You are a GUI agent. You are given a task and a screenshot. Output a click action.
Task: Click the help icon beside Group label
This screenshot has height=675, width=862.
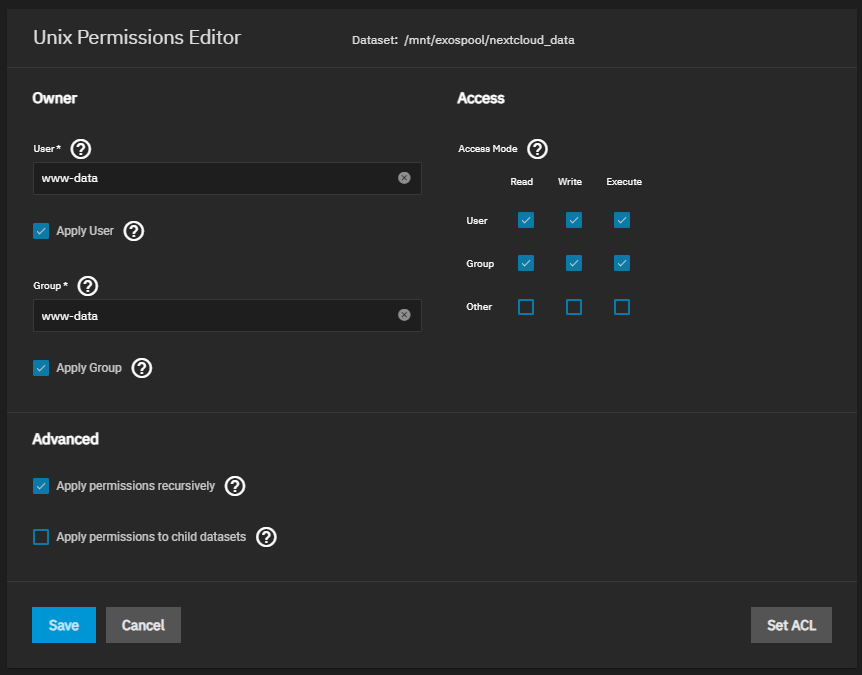(x=88, y=286)
